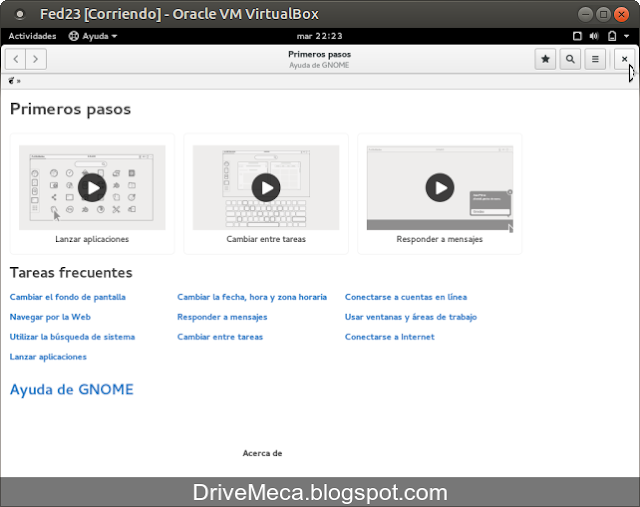Open Cambiar entre tareas link in tasks list
Screen dimensions: 640x507
(220, 337)
